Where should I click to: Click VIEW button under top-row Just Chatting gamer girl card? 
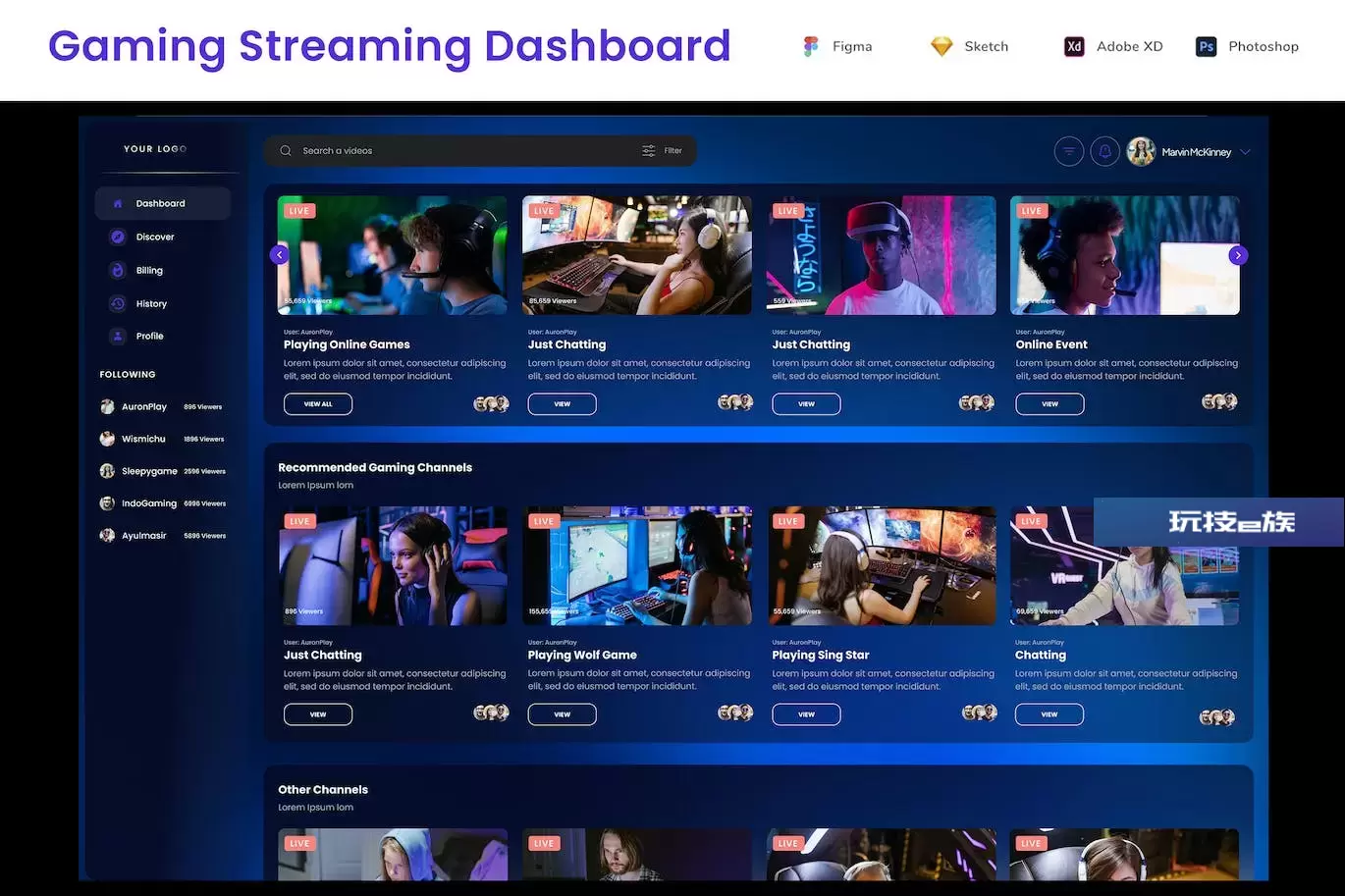[x=562, y=404]
